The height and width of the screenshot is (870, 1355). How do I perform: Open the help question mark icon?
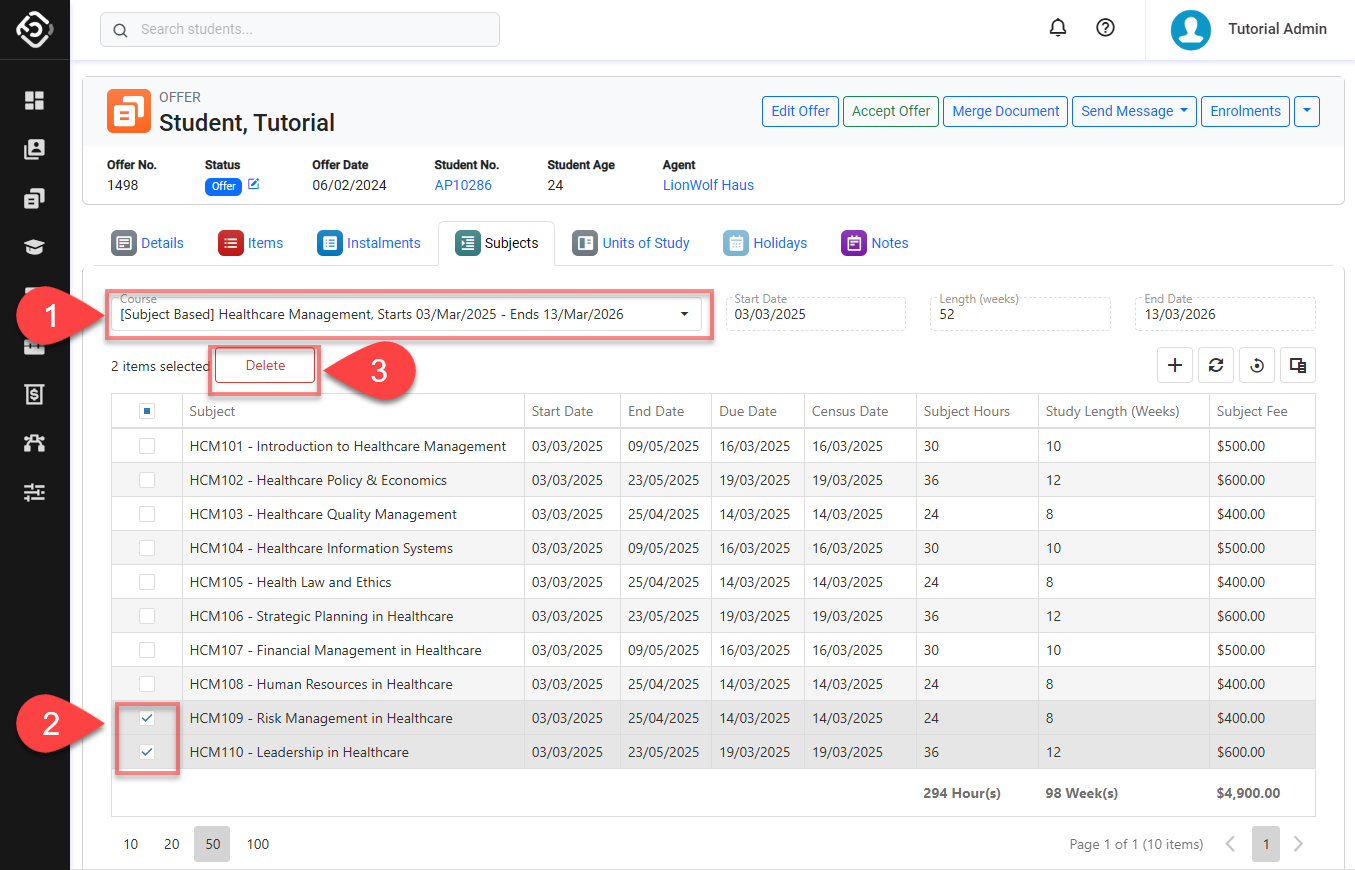[1105, 28]
